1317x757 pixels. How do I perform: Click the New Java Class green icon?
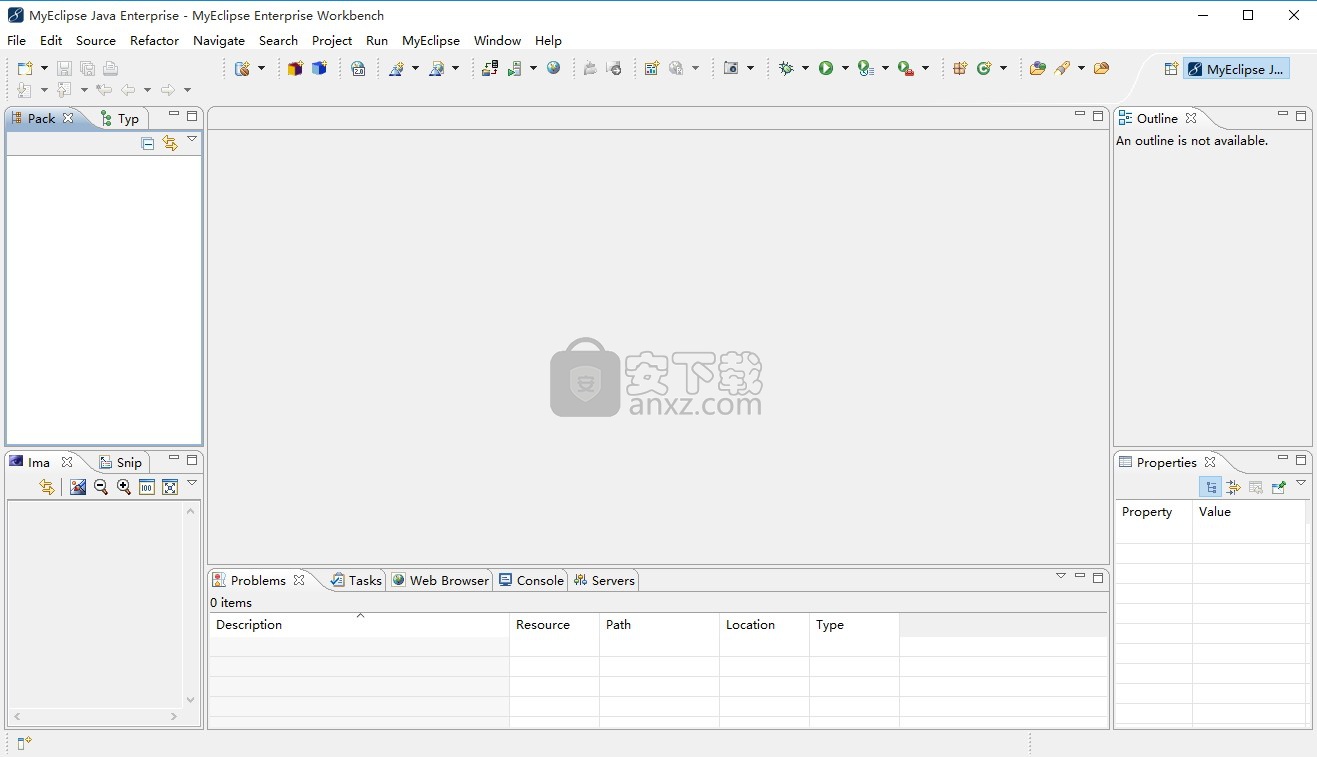coord(984,68)
